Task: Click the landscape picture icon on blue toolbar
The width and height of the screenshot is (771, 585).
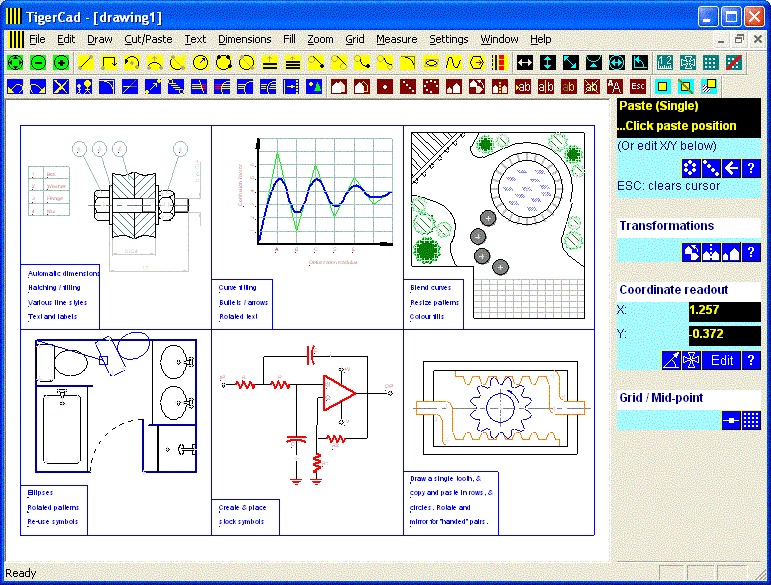Action: [314, 87]
